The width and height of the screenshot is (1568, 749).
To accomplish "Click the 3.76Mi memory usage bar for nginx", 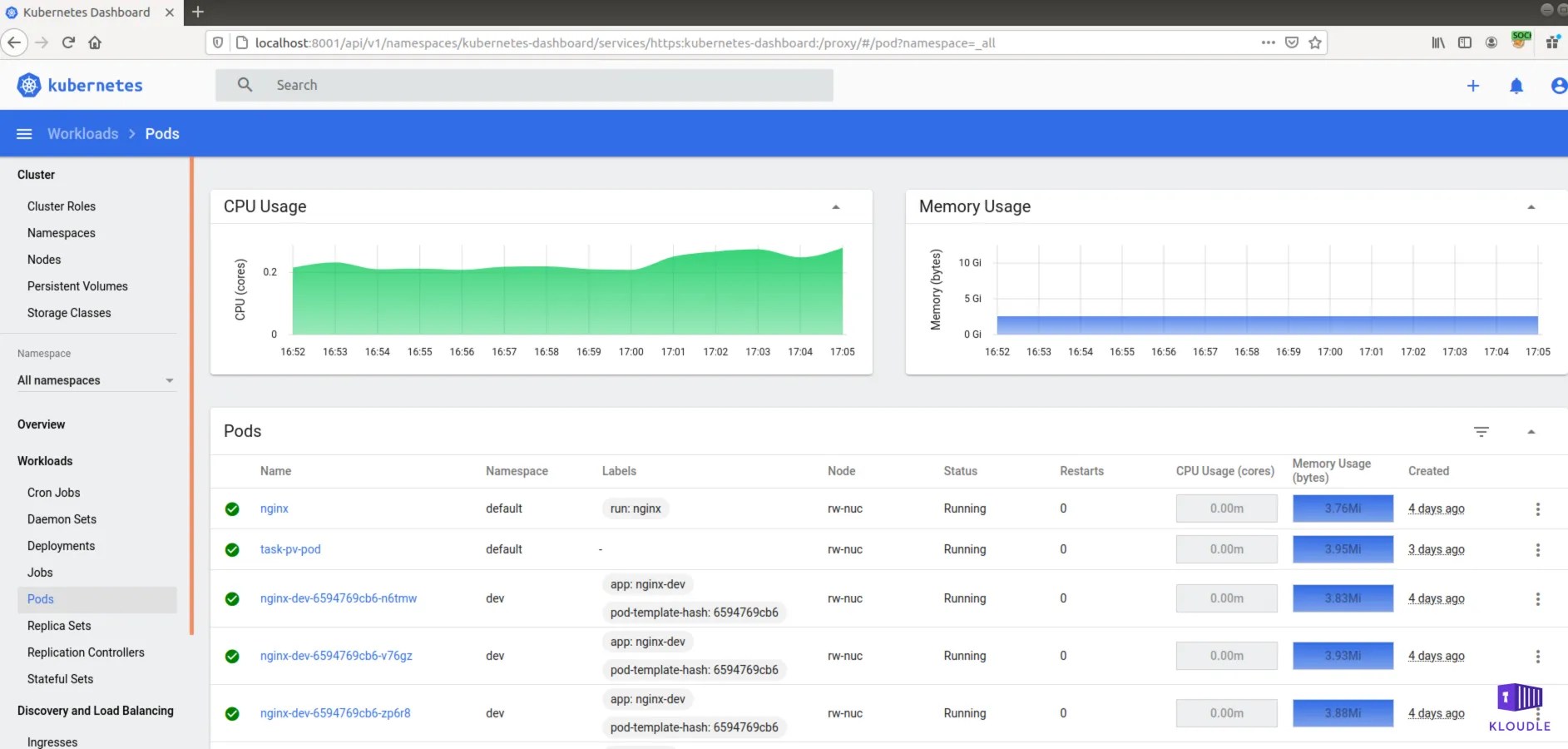I will click(x=1342, y=508).
